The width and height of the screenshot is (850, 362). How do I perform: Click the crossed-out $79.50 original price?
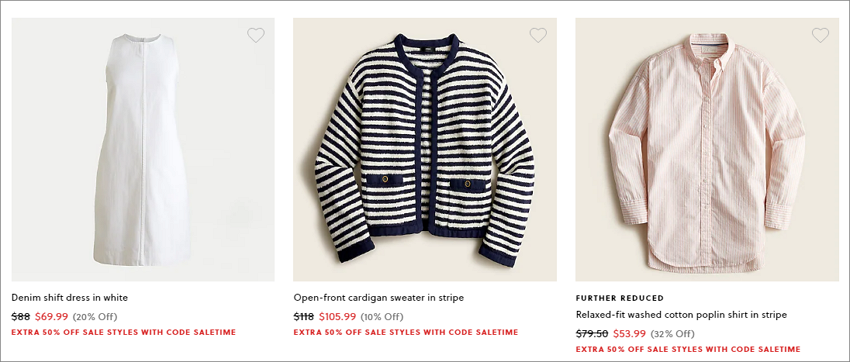pos(592,334)
